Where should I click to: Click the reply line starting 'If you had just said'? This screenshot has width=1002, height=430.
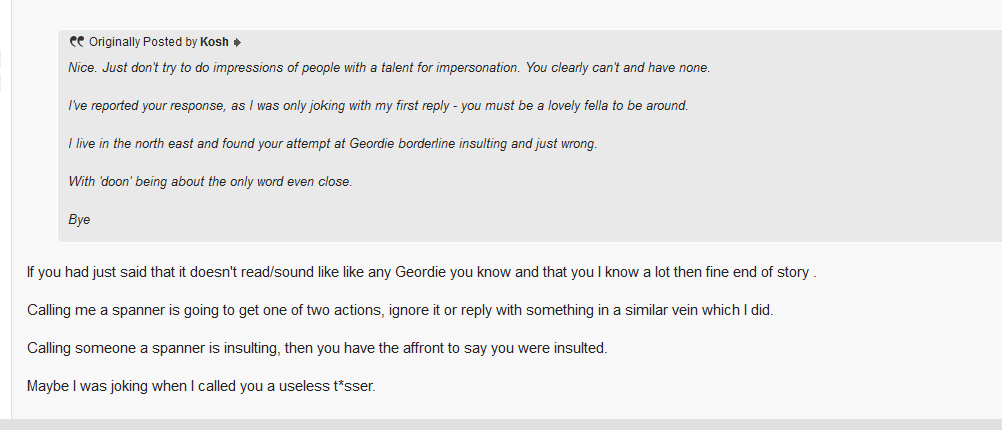[422, 272]
